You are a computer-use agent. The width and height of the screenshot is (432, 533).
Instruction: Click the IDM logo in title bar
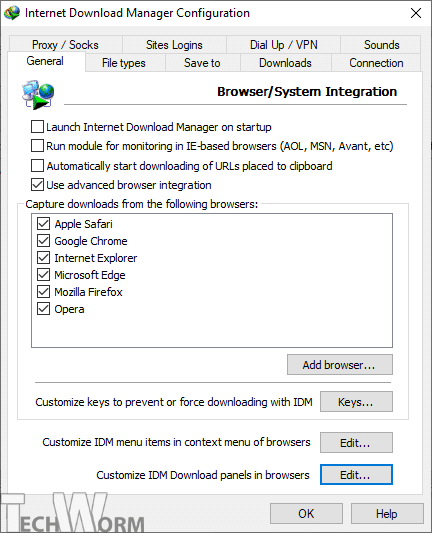coord(12,13)
